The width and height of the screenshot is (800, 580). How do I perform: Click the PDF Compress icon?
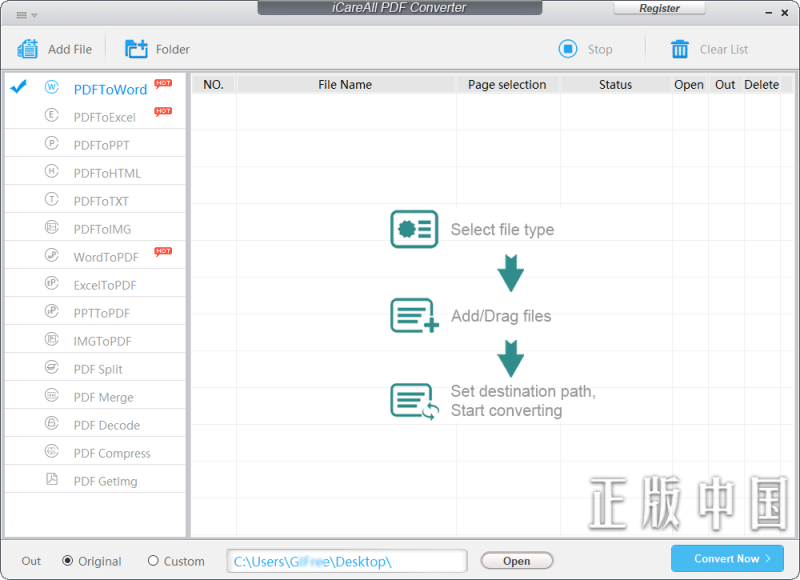(52, 451)
